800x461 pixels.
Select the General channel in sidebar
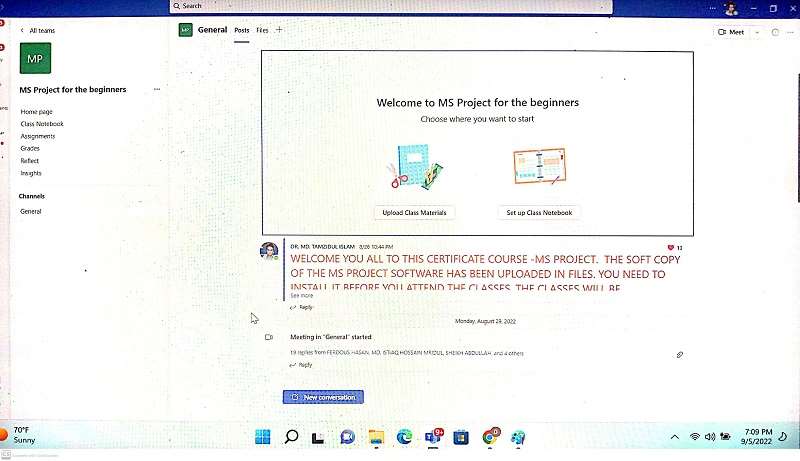[x=31, y=211]
